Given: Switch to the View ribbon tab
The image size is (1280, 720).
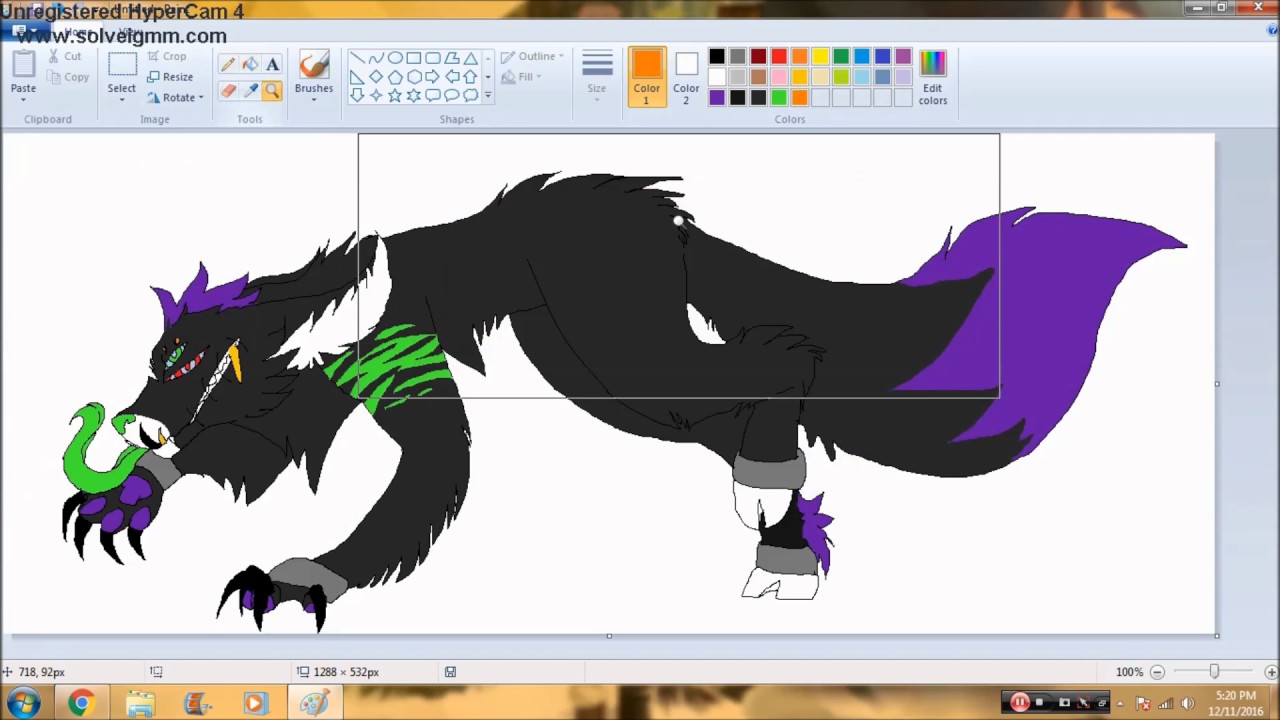Looking at the screenshot, I should (x=128, y=31).
